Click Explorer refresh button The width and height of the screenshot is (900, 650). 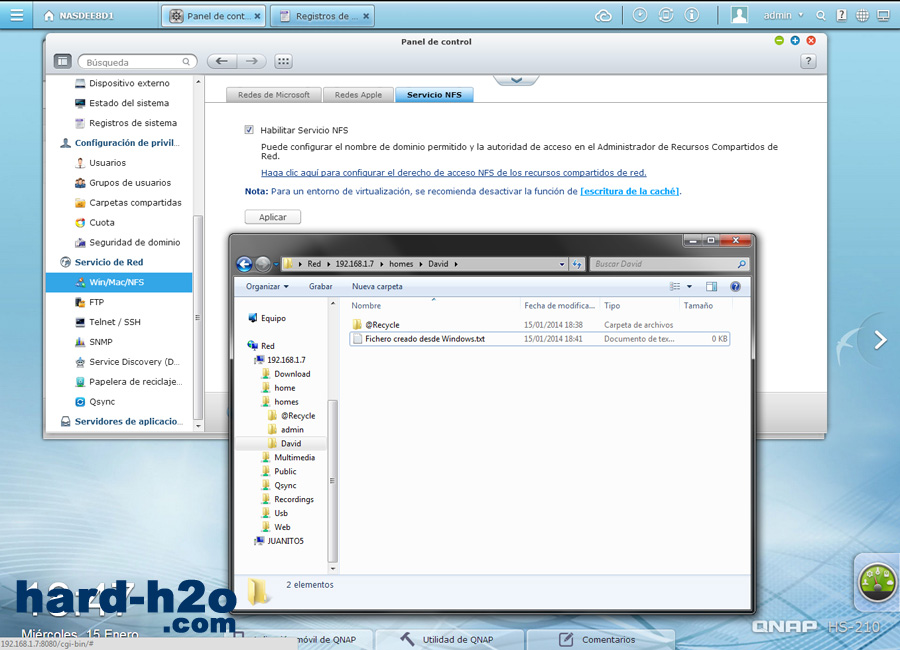(576, 264)
